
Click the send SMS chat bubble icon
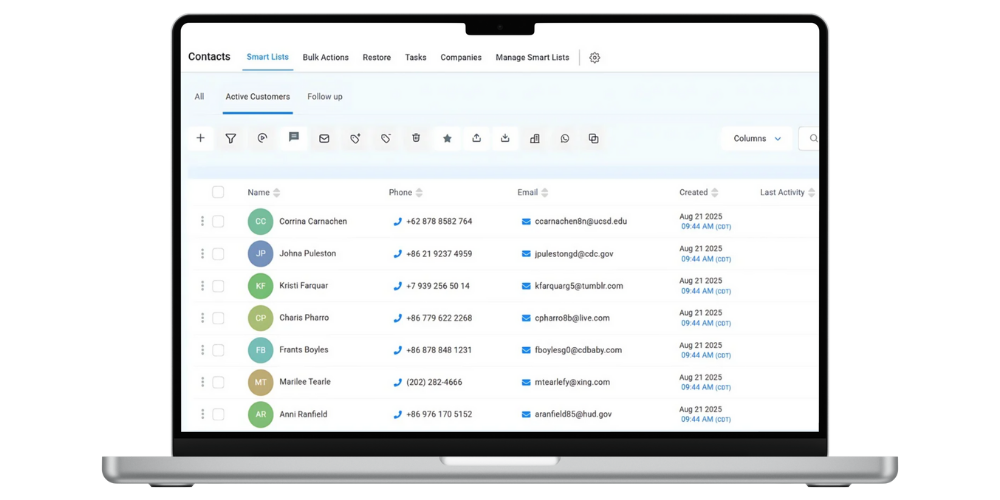click(294, 138)
